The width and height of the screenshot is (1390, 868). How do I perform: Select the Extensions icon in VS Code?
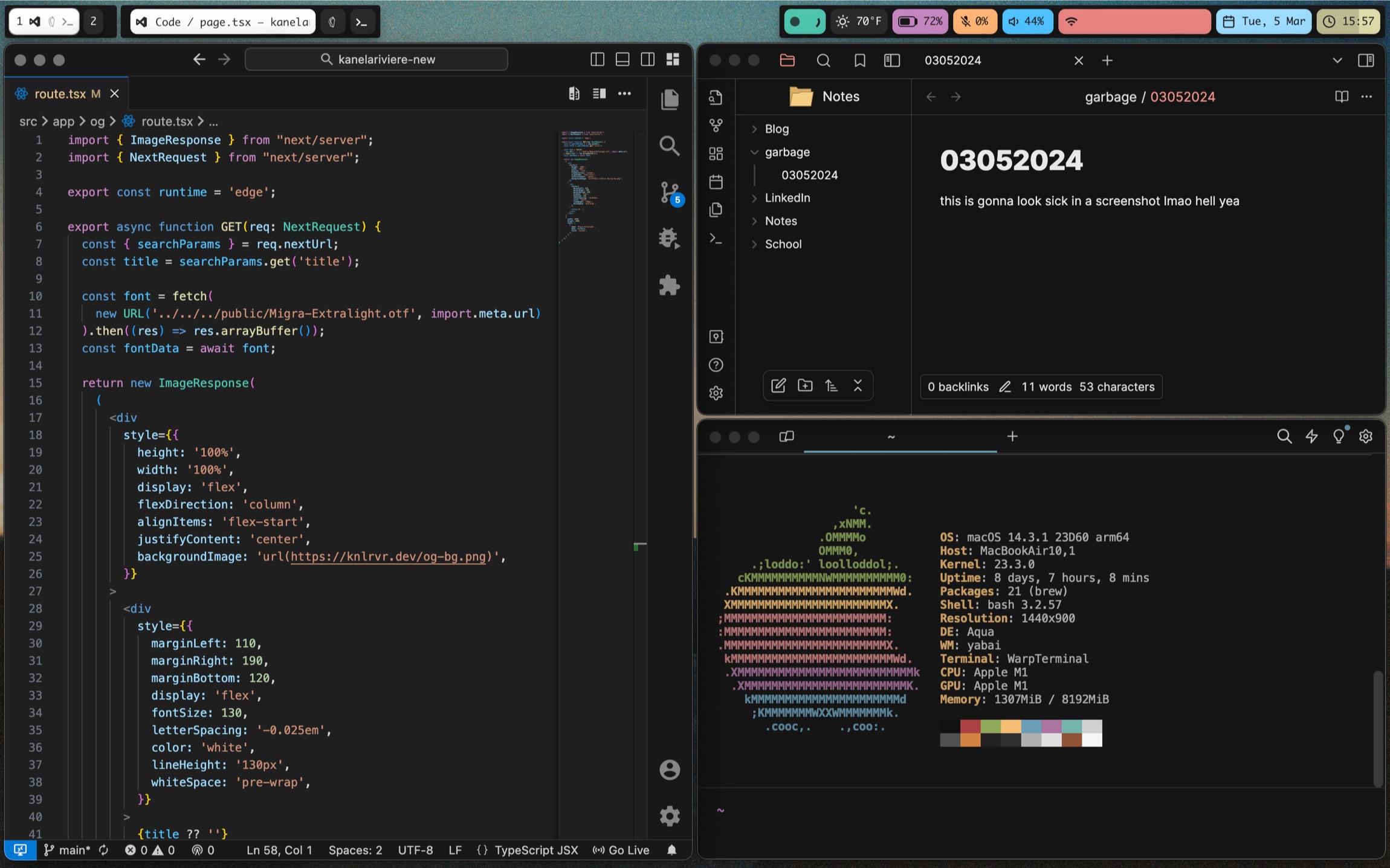coord(670,286)
